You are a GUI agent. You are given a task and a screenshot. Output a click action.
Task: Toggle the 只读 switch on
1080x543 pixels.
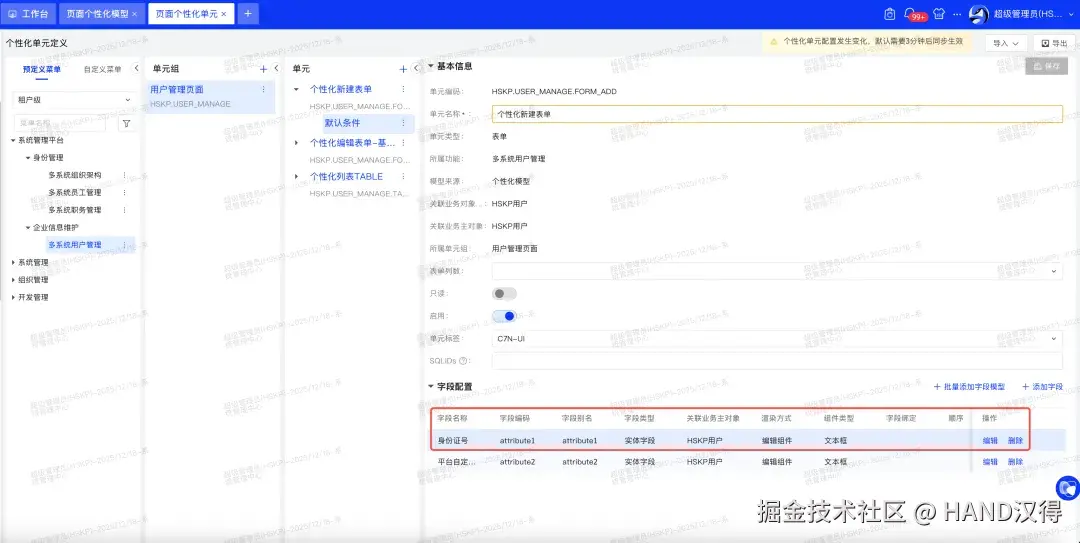pos(504,294)
